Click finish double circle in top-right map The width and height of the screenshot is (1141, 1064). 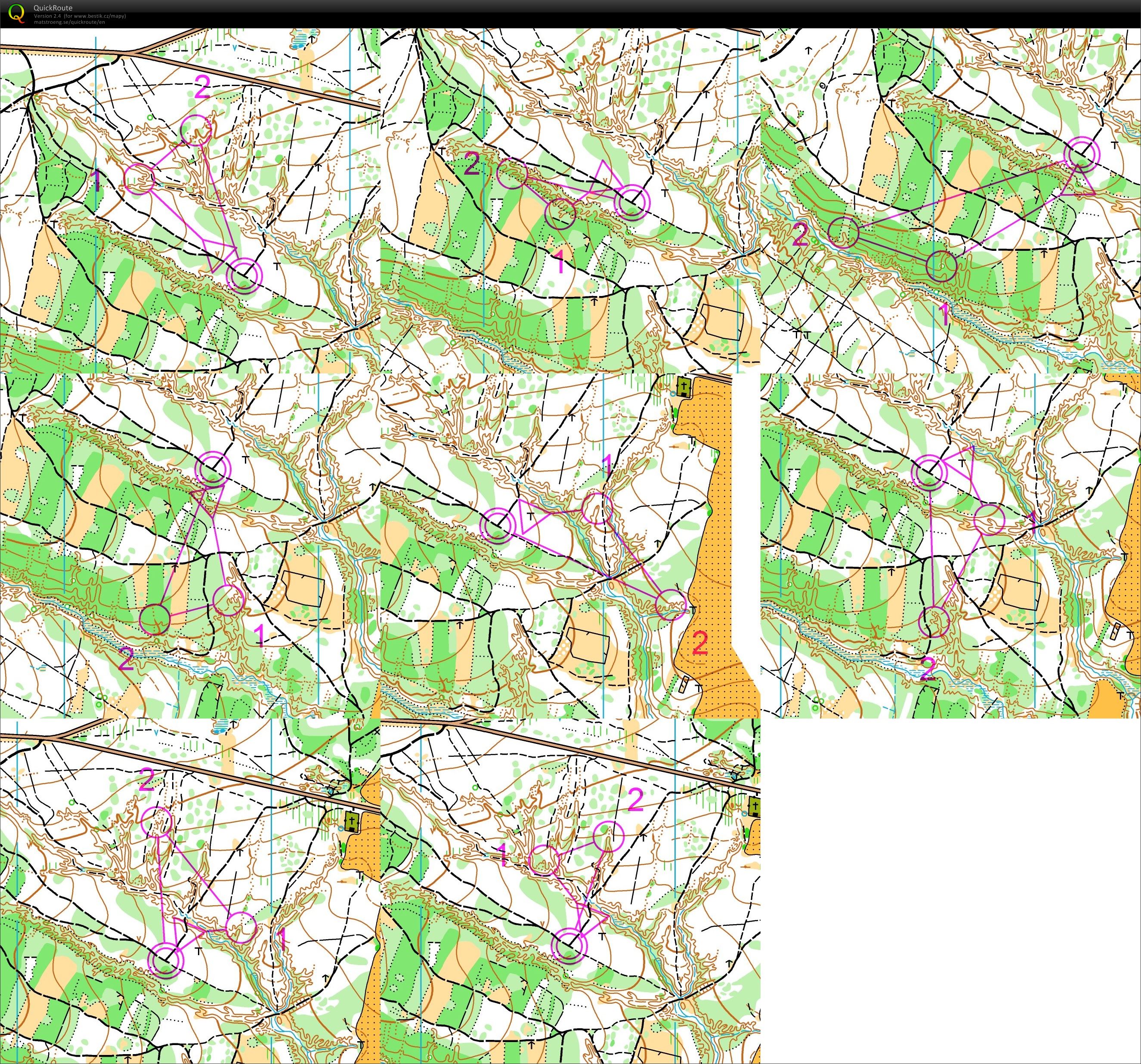(x=1082, y=154)
